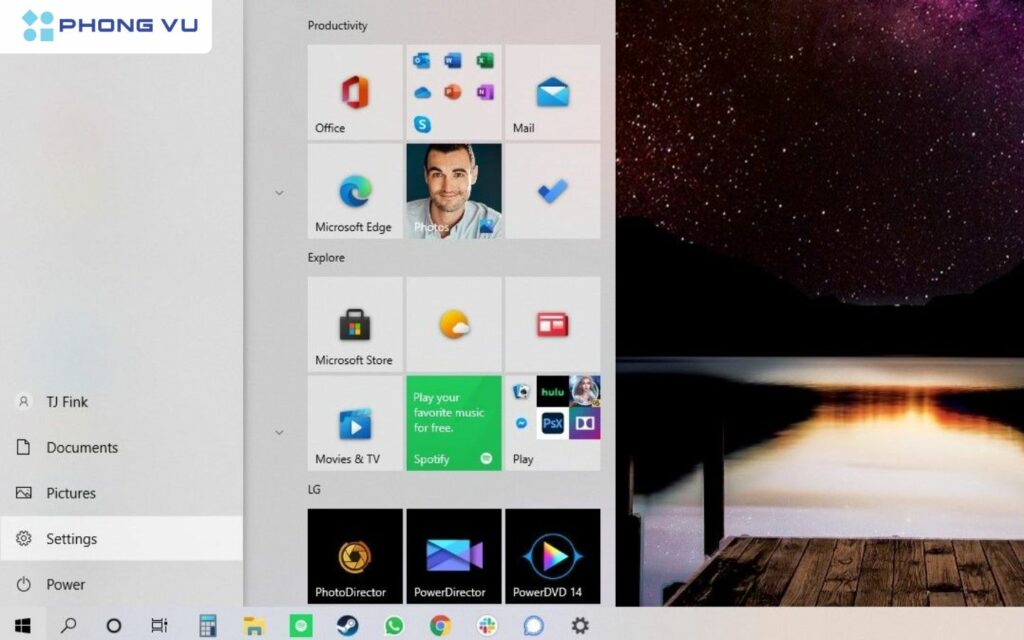Open Pictures from the Start sidebar
Viewport: 1024px width, 640px height.
pyautogui.click(x=121, y=493)
